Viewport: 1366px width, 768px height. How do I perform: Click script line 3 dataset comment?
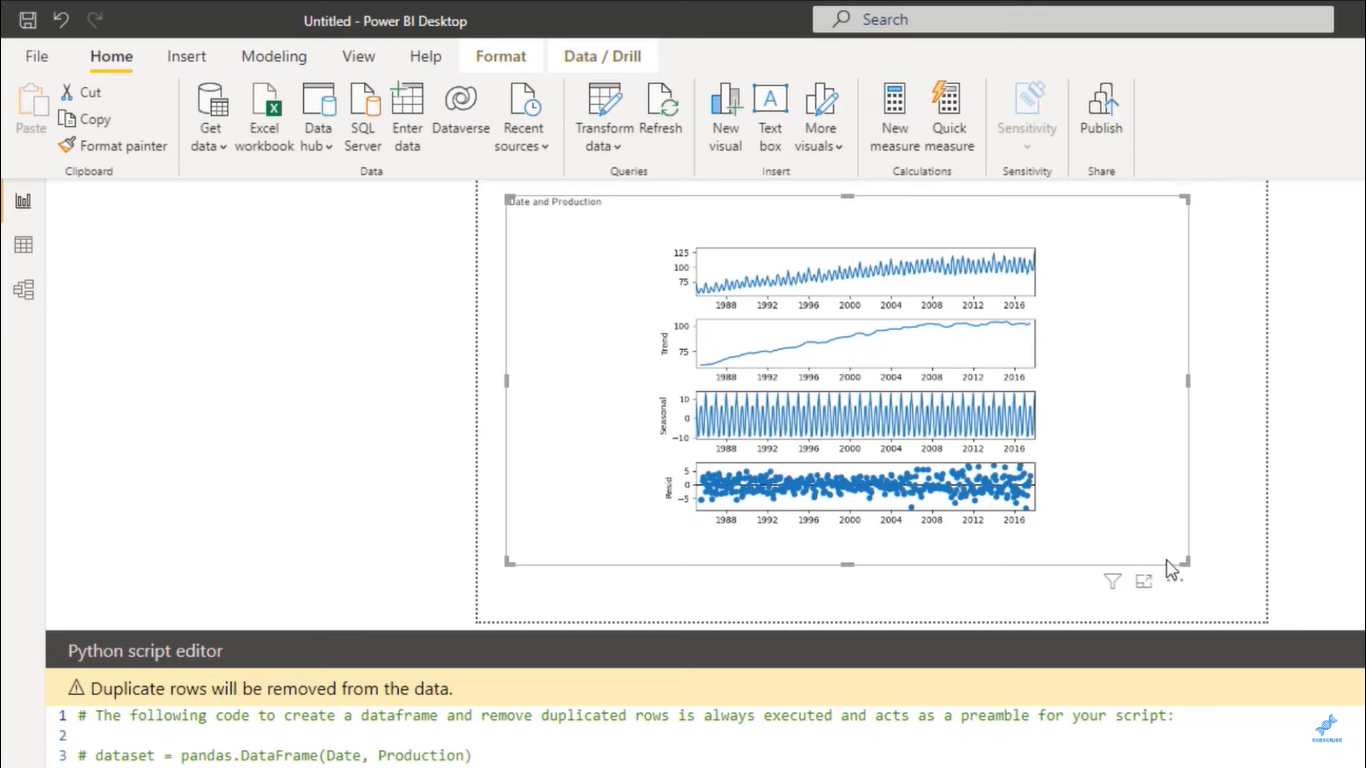point(274,756)
